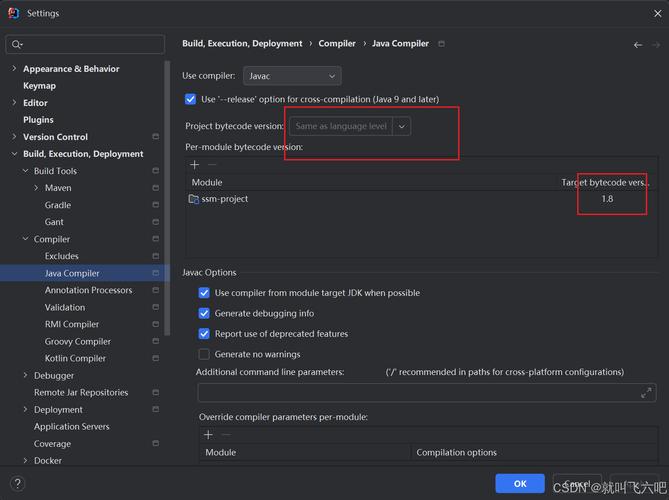Click project-level marker icon next to Kotlin Compiler
The width and height of the screenshot is (669, 500).
click(x=156, y=358)
